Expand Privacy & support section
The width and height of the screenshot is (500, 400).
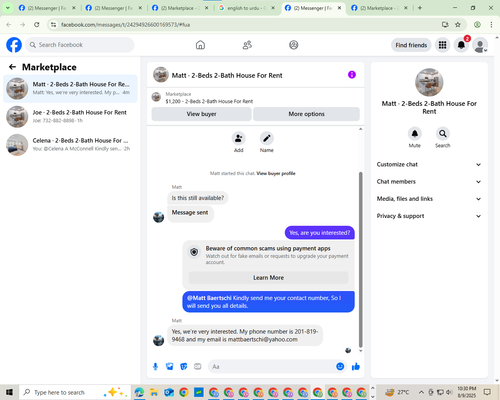coord(429,216)
